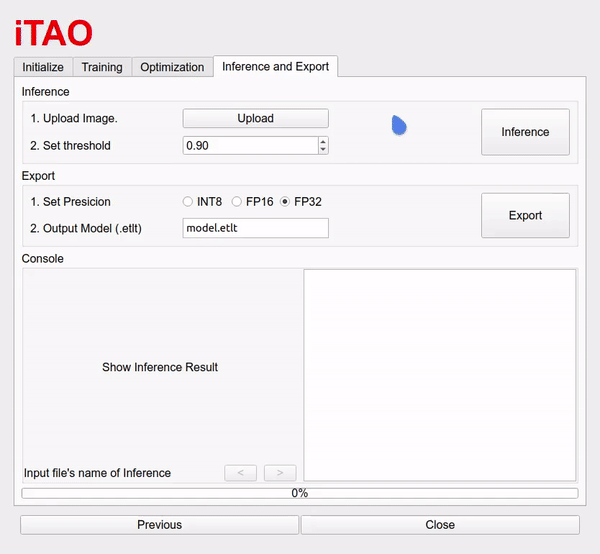
Task: Increase threshold with the up arrow
Action: click(x=323, y=142)
